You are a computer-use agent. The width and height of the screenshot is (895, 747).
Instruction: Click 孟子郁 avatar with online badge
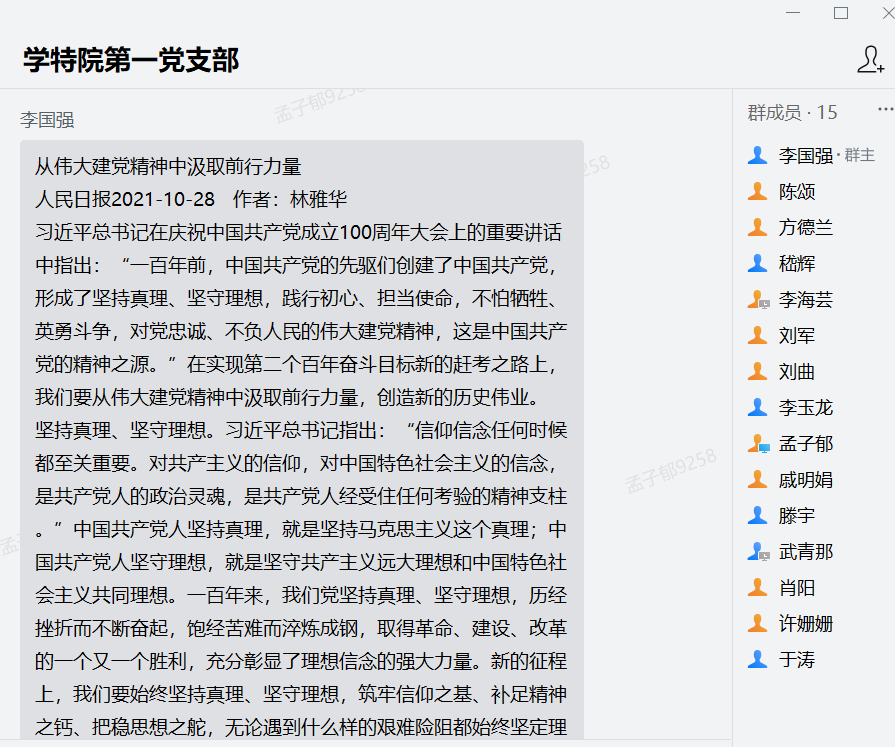[x=759, y=444]
